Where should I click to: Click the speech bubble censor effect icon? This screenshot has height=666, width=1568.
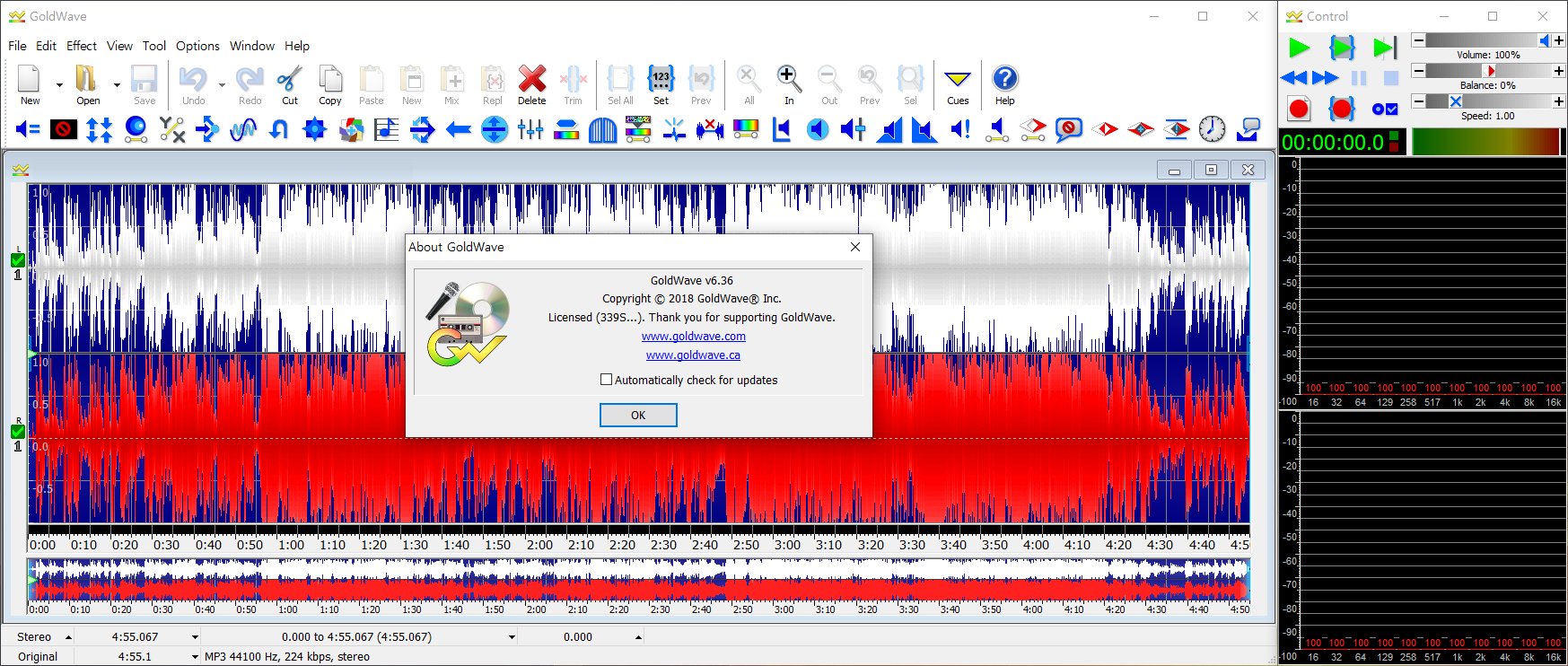click(1068, 129)
